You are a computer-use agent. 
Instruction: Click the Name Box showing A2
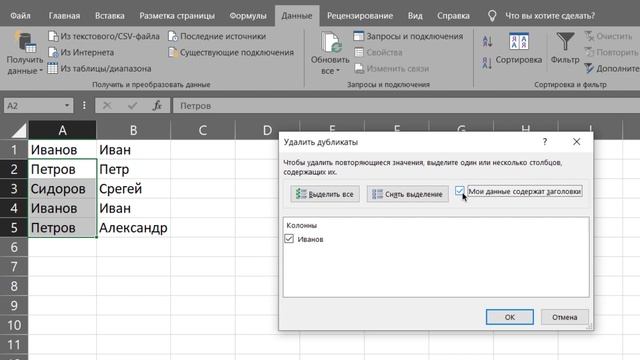[33, 106]
